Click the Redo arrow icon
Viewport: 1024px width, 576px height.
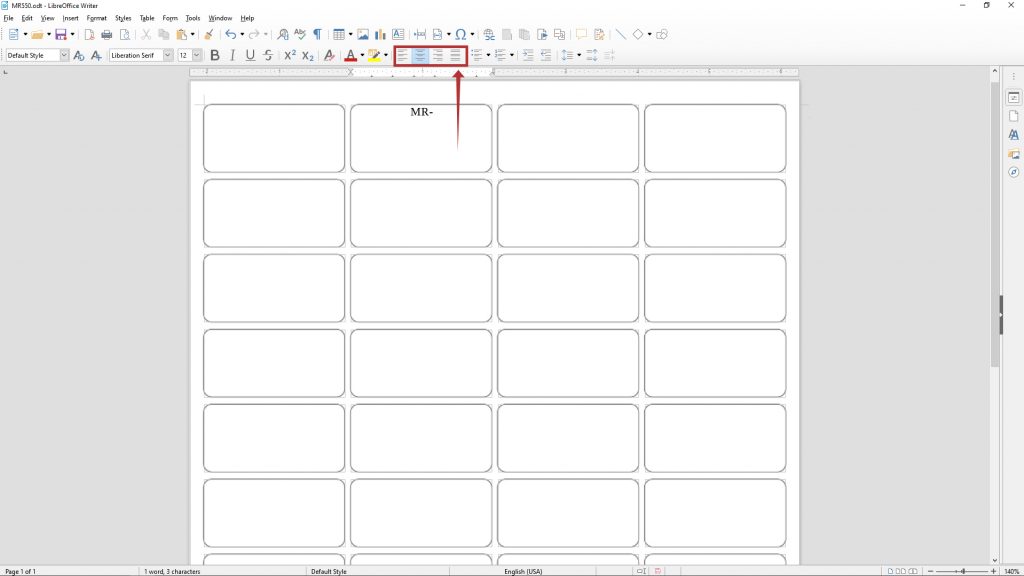[254, 35]
